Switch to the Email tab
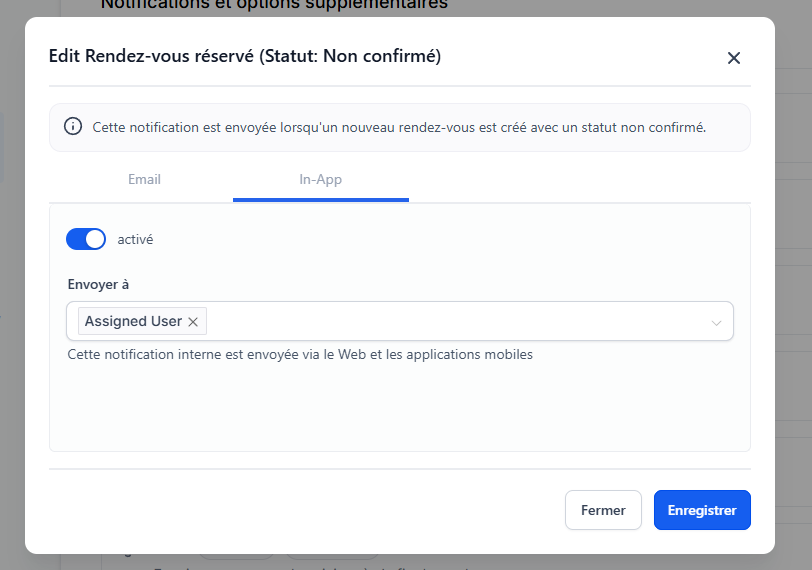The image size is (812, 570). point(144,180)
